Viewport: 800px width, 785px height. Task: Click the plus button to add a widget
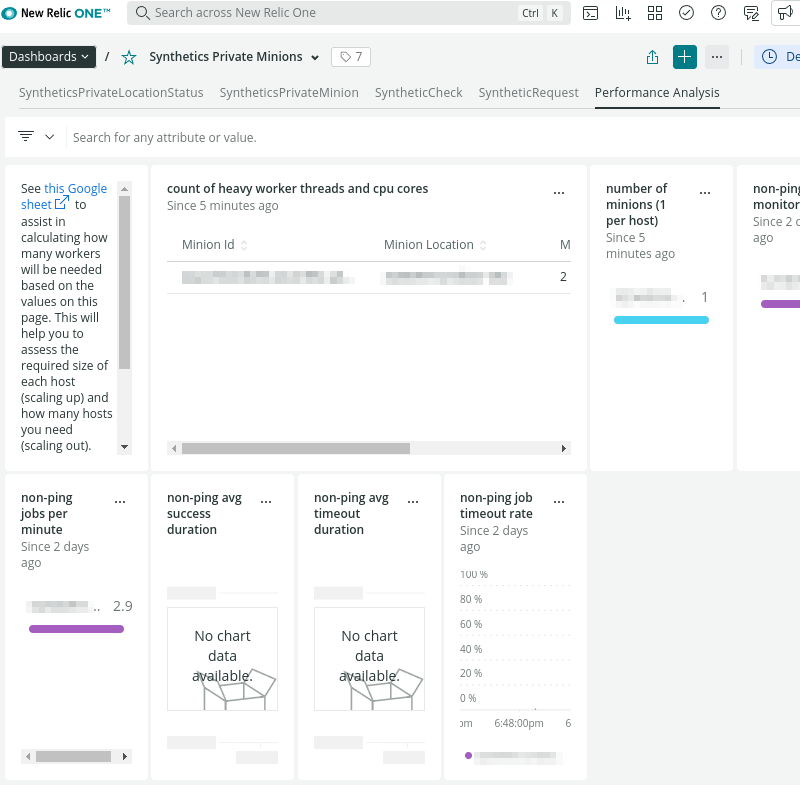pos(684,57)
